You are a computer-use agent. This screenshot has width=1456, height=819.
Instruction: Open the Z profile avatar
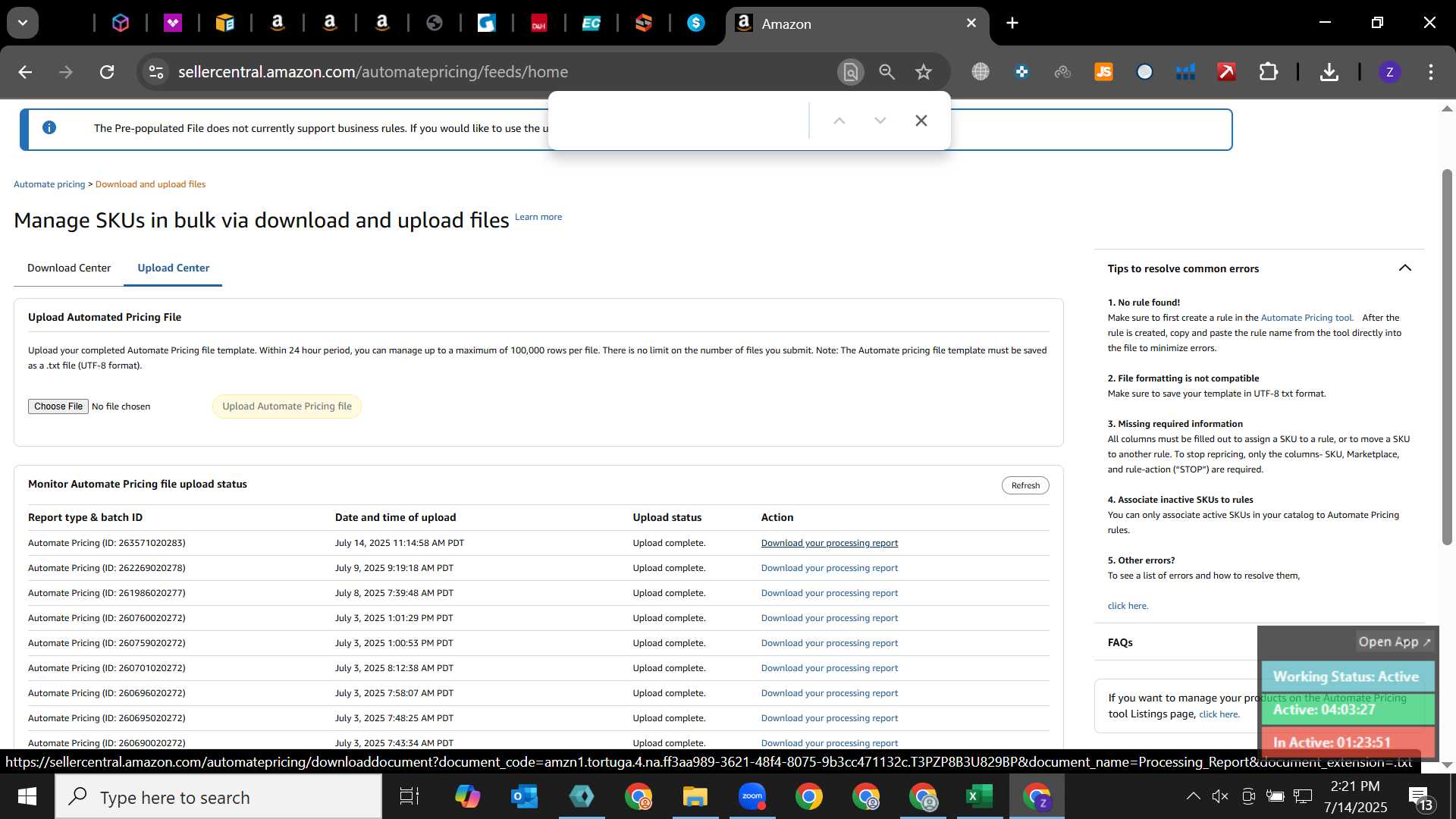point(1389,72)
